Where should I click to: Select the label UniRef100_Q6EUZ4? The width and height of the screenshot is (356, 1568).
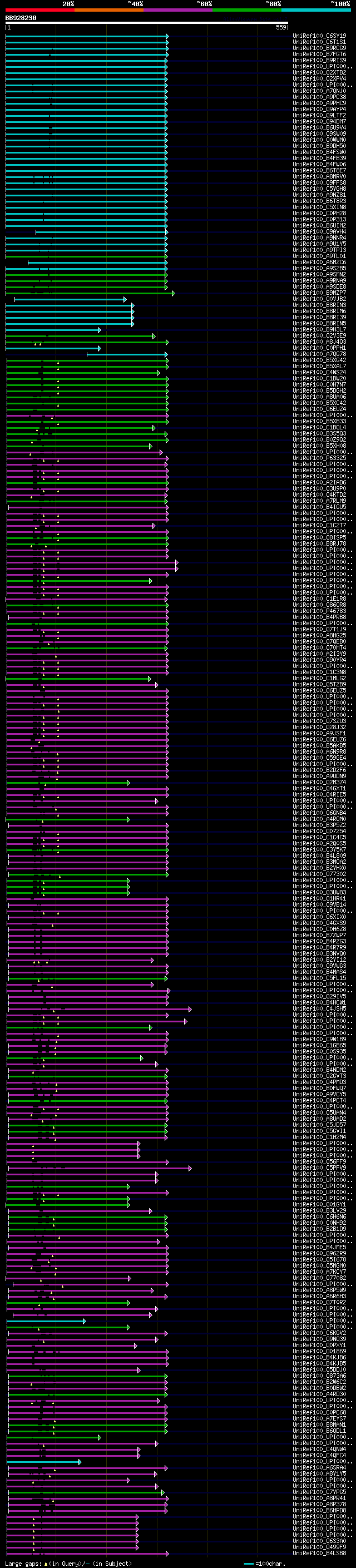click(319, 409)
